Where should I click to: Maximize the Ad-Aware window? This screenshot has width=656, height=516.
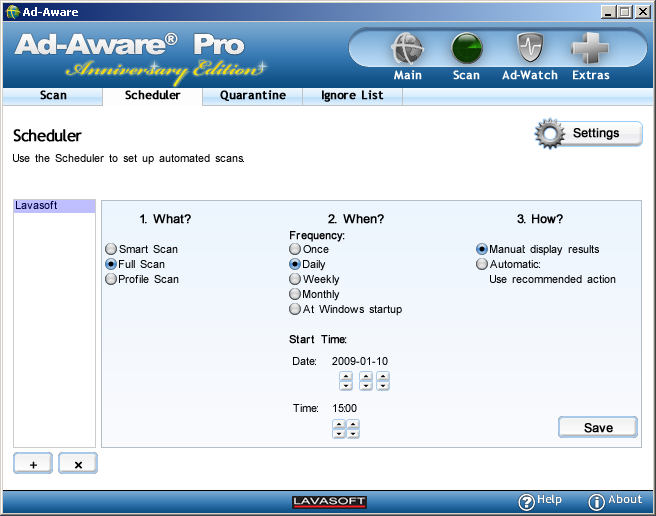pos(625,12)
